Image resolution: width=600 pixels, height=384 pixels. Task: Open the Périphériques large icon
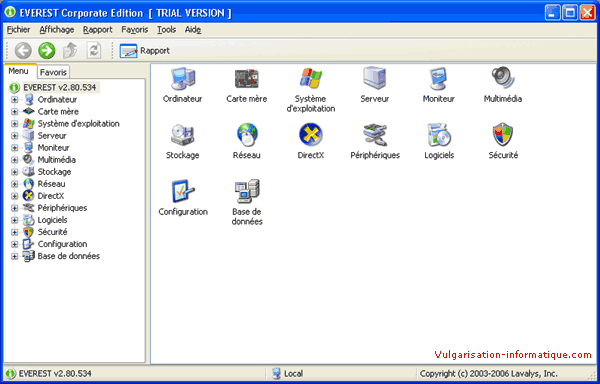coord(375,135)
